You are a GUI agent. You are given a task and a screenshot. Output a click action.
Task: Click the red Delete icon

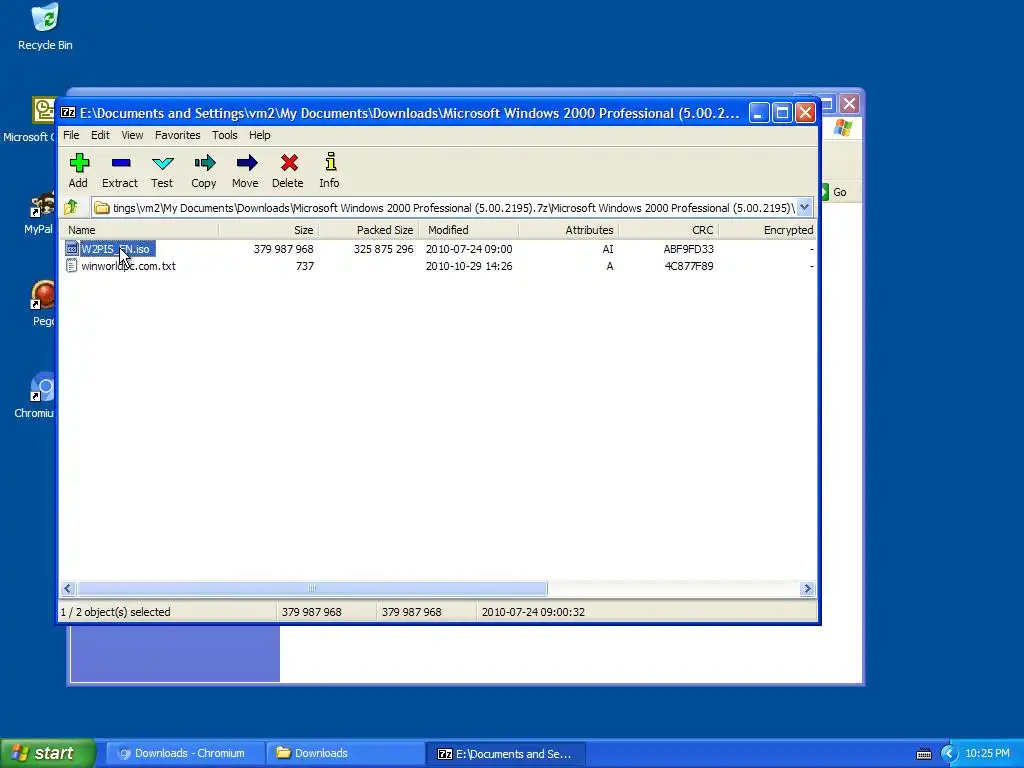click(289, 163)
